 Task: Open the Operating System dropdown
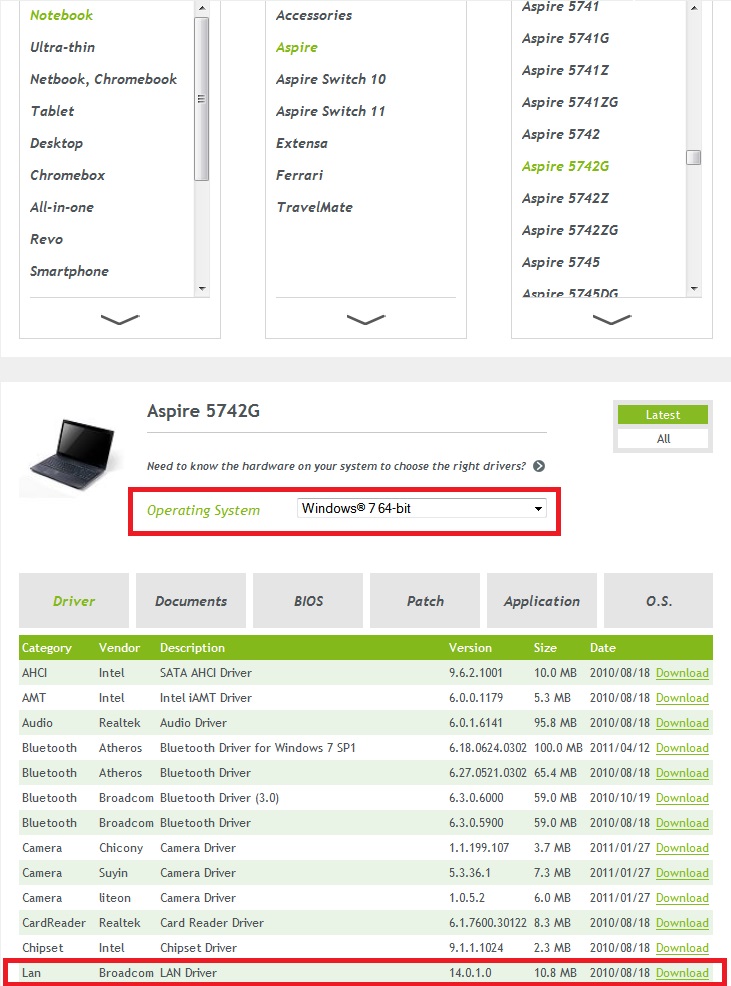(x=421, y=508)
